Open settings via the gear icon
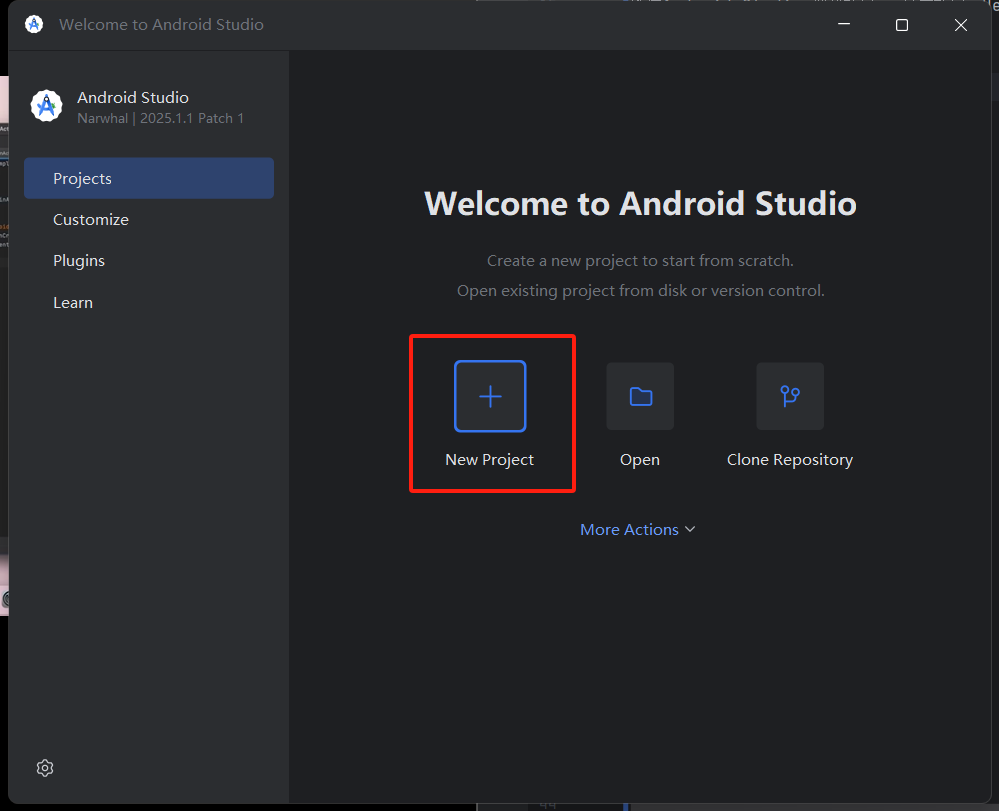999x811 pixels. pos(45,767)
